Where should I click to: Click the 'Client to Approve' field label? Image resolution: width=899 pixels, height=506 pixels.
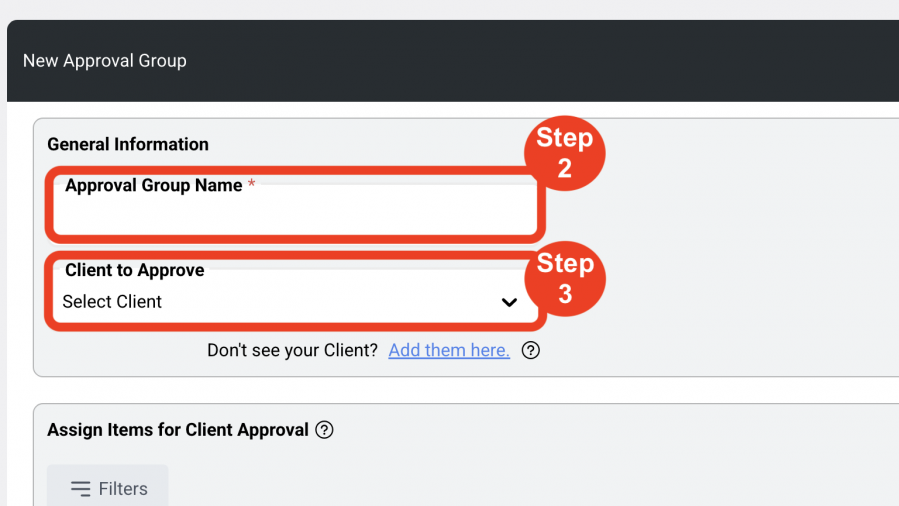[135, 270]
